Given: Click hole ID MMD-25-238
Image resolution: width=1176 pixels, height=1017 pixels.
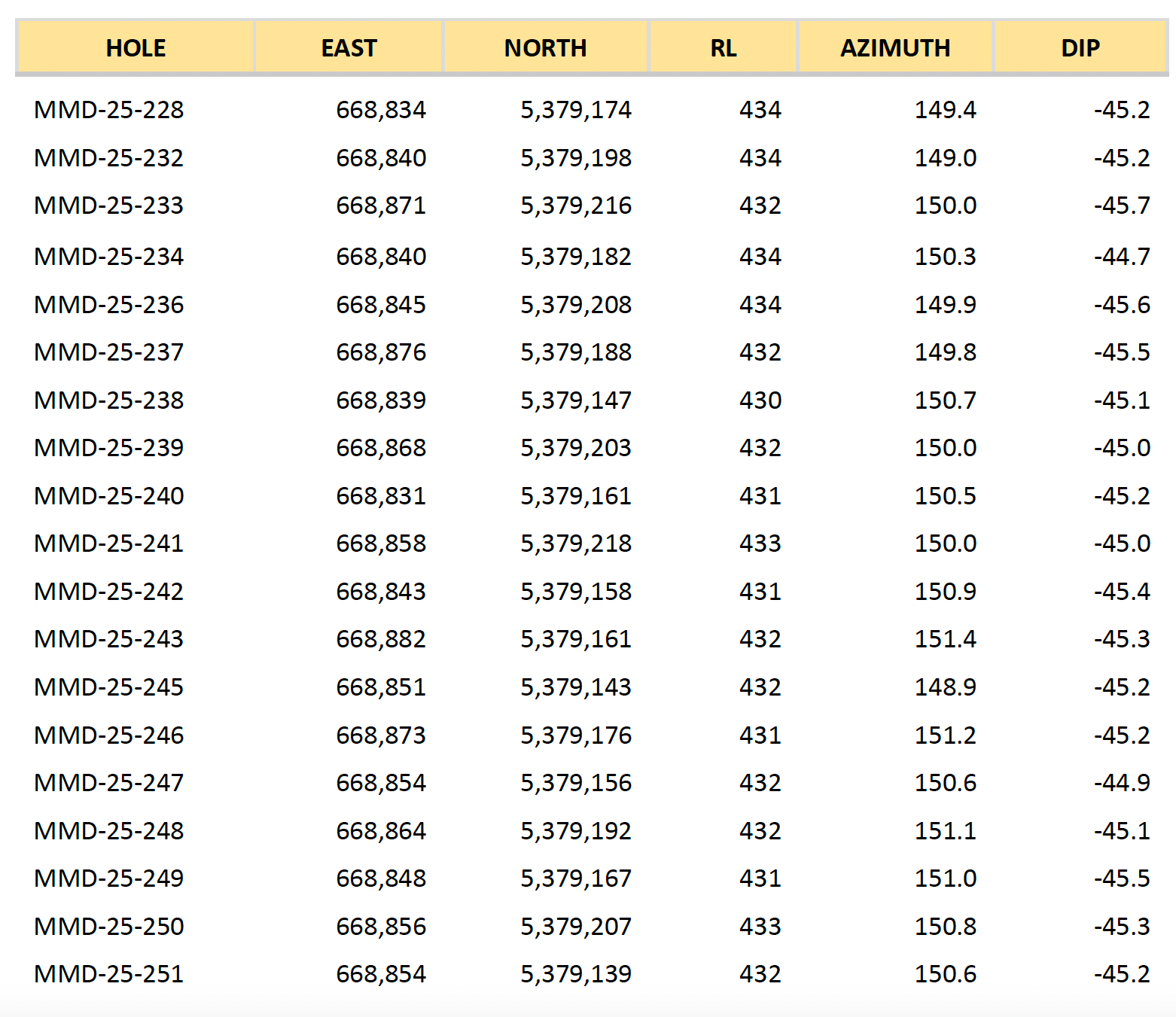Looking at the screenshot, I should coord(109,400).
